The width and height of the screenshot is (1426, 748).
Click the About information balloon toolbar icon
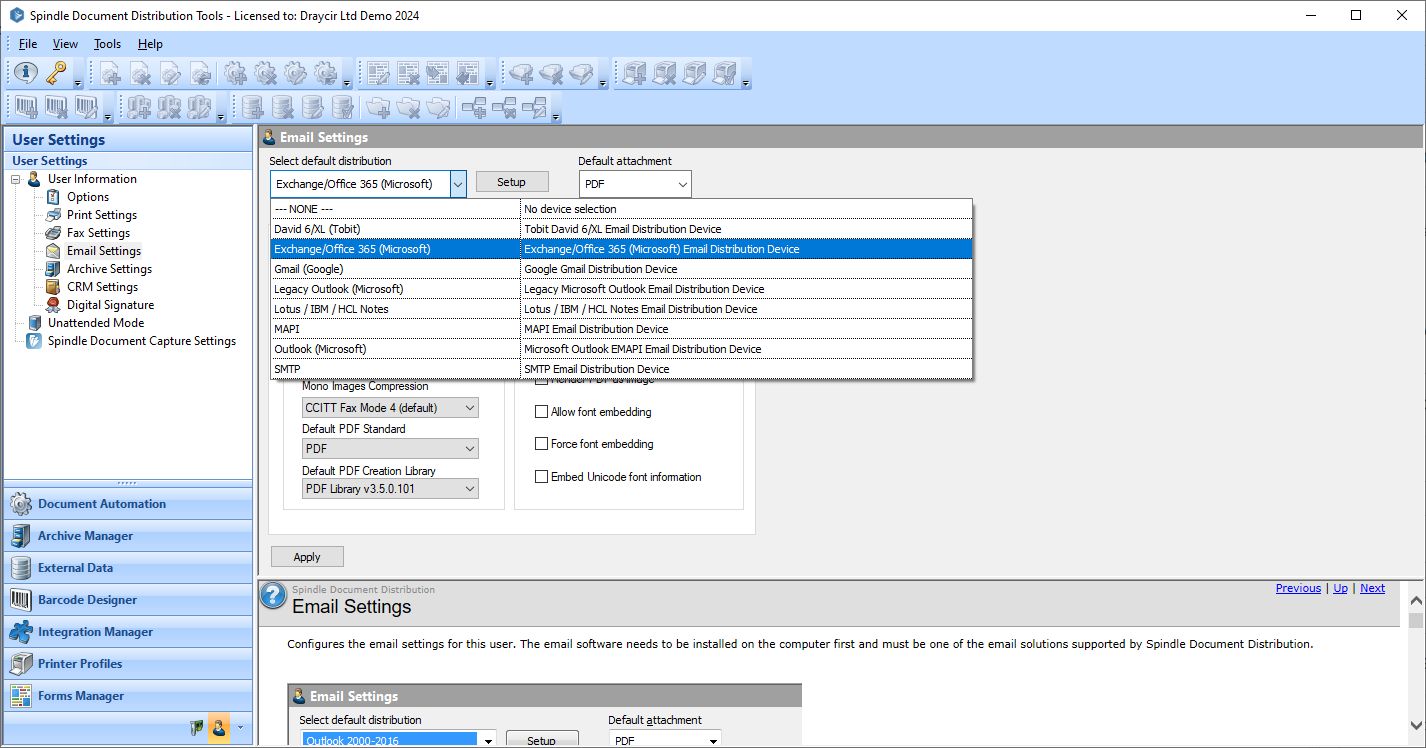click(26, 73)
